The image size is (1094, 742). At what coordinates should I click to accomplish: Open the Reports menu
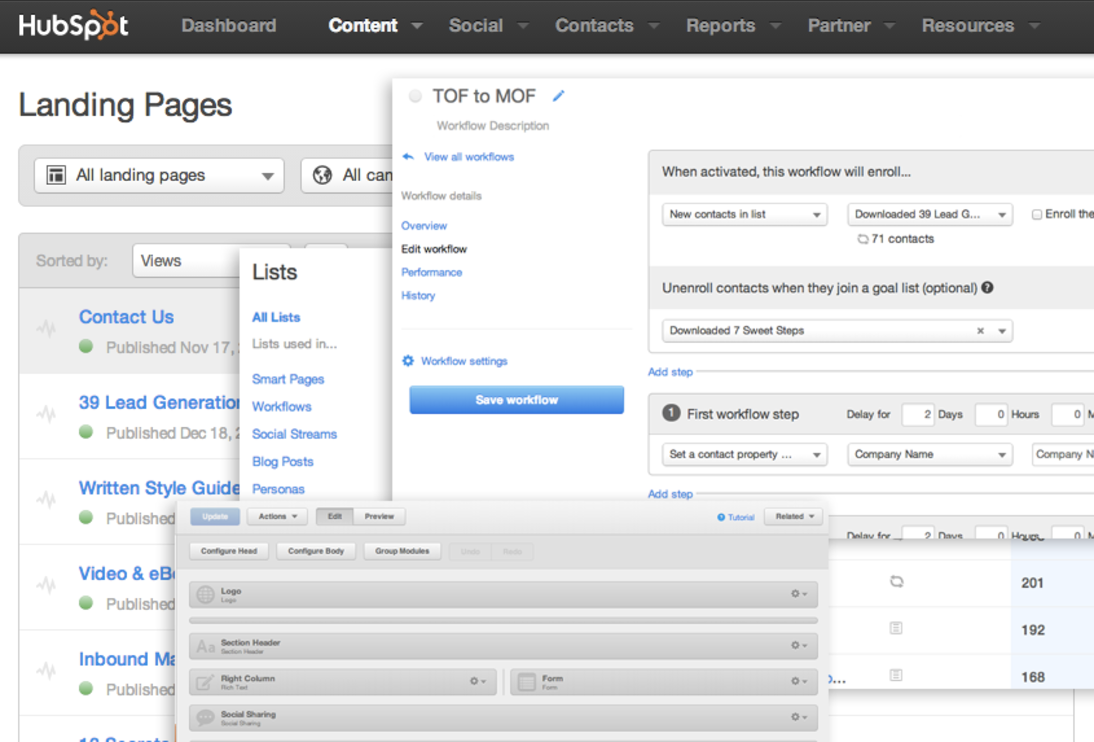click(x=733, y=26)
